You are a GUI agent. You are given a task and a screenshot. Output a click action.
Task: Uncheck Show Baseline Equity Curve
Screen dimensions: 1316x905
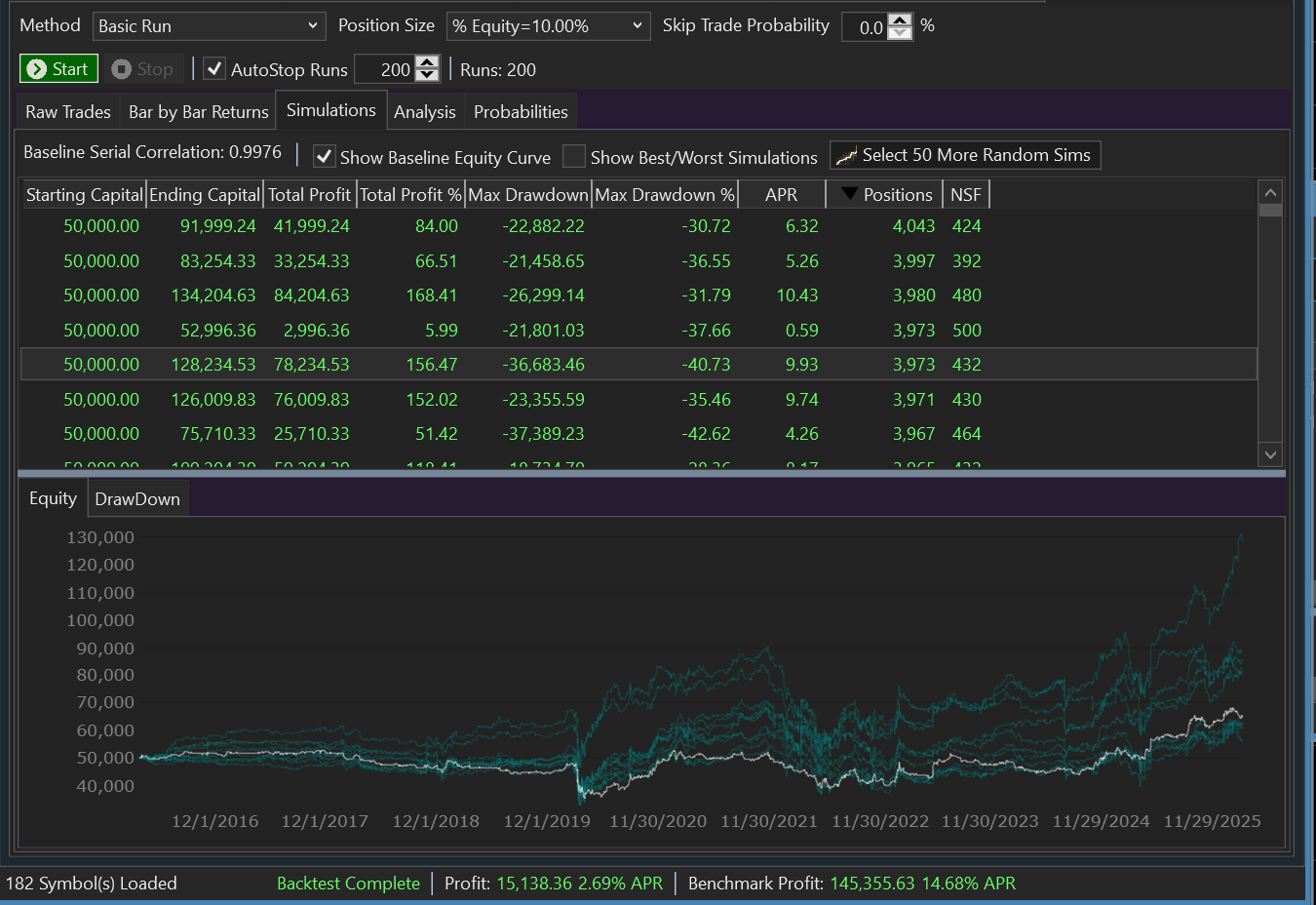tap(325, 157)
